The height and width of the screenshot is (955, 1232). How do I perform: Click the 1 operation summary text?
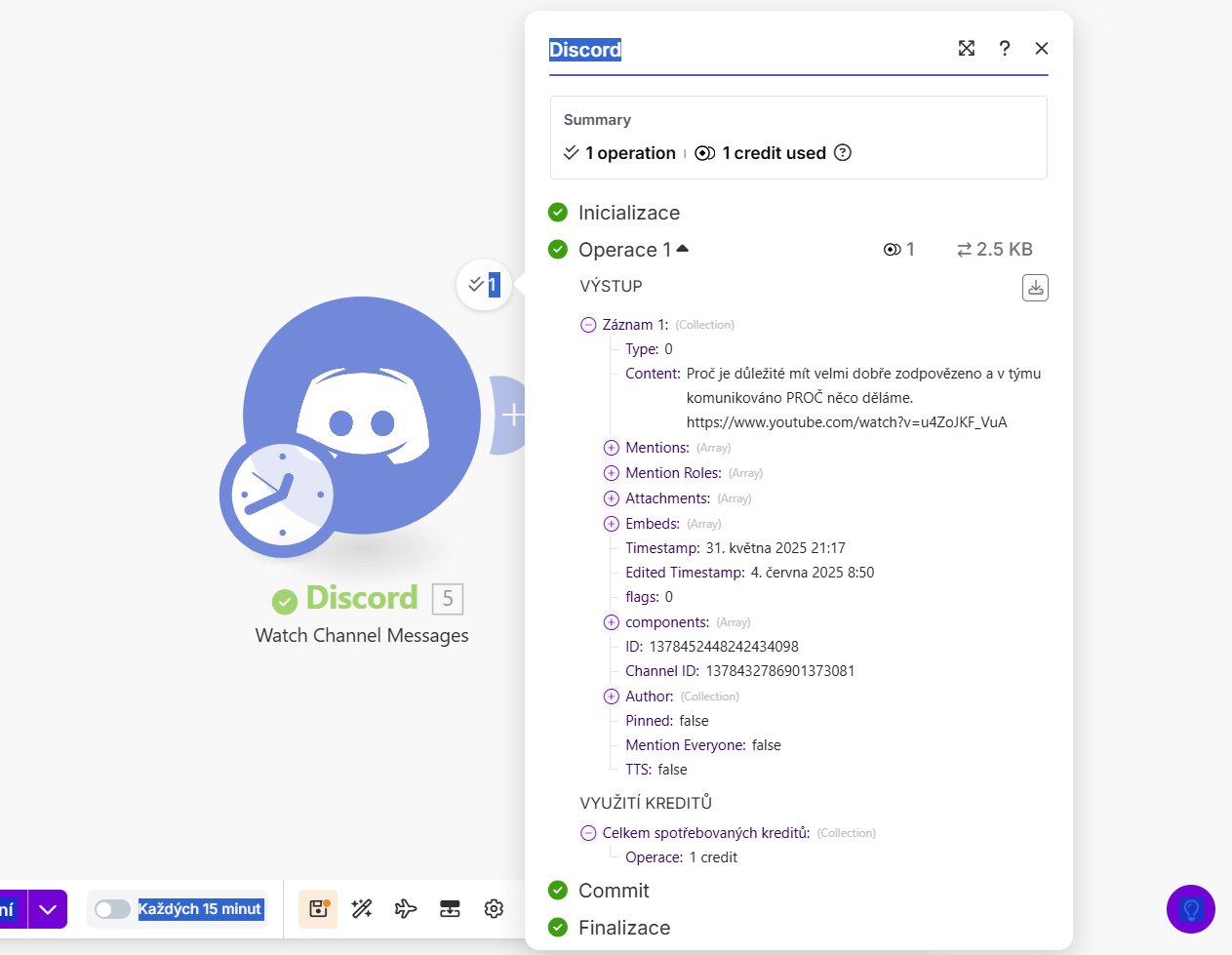[x=630, y=153]
